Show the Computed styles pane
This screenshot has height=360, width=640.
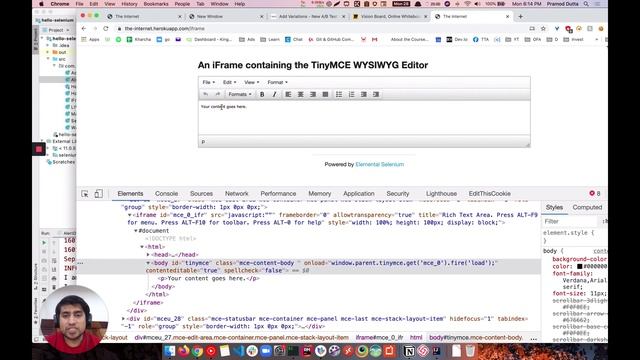click(587, 207)
